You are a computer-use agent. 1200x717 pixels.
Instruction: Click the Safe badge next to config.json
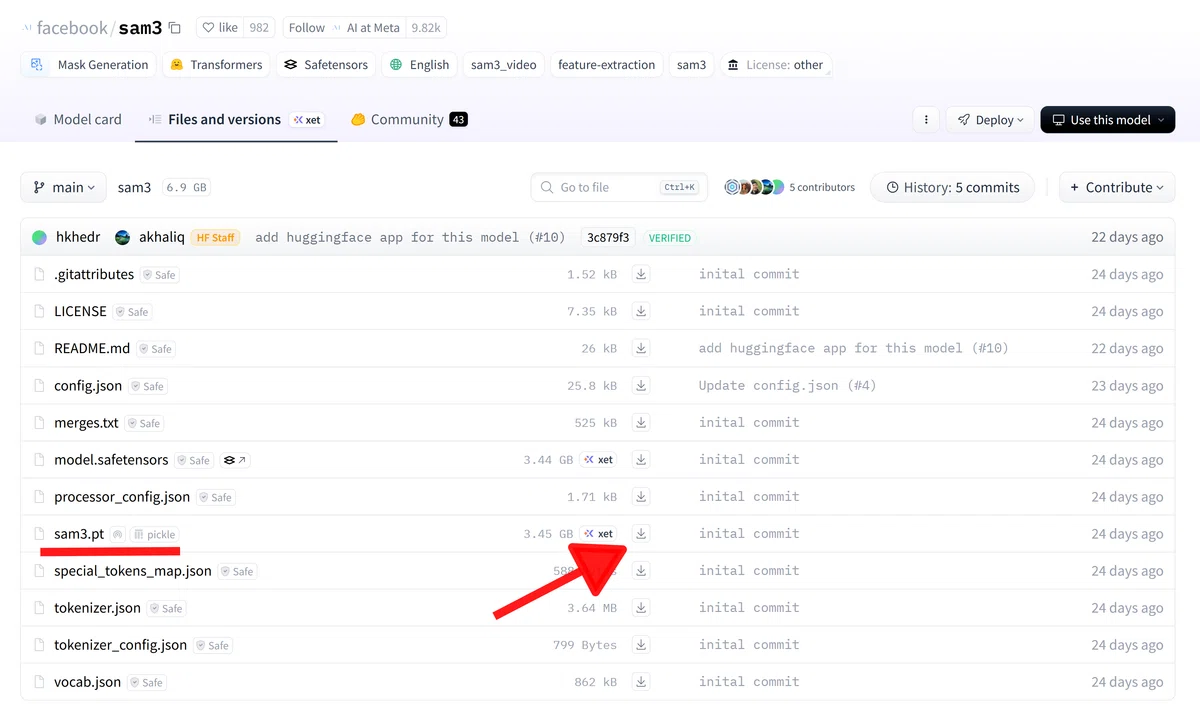(x=147, y=386)
